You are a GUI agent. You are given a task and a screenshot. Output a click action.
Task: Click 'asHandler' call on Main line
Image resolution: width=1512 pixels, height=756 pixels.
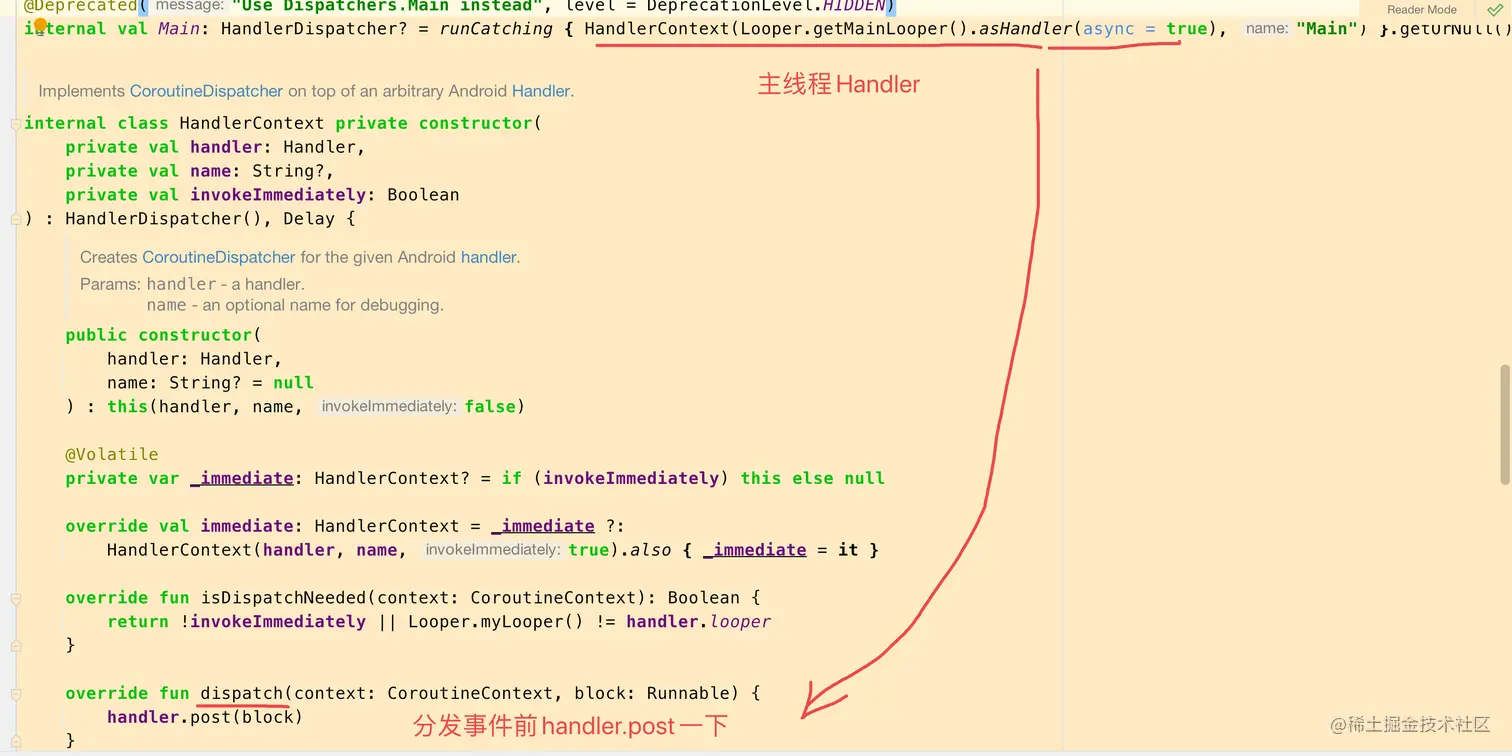click(x=1025, y=29)
